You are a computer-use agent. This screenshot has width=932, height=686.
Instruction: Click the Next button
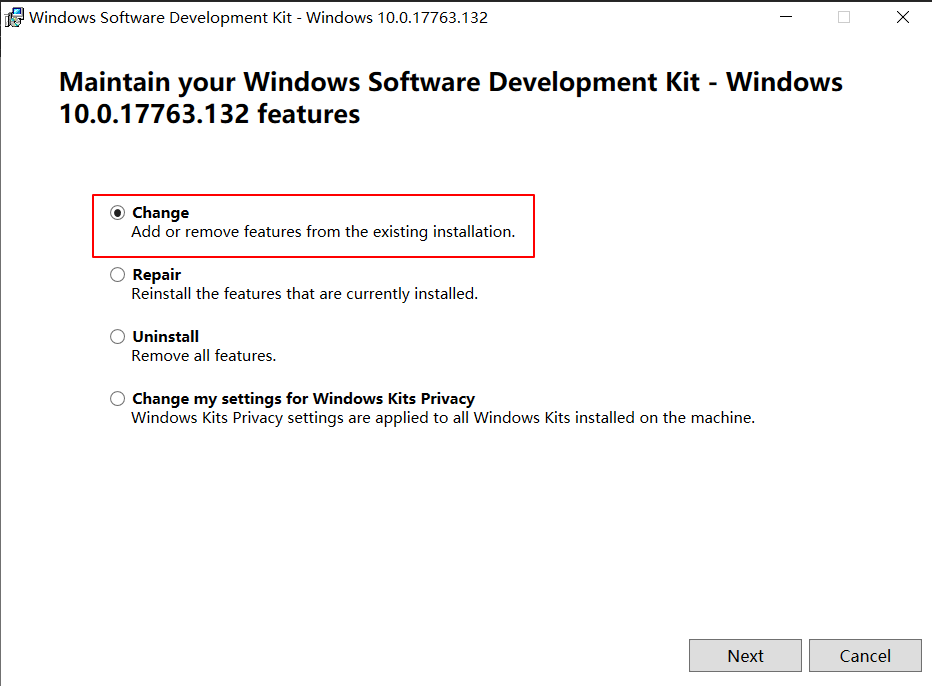[745, 656]
